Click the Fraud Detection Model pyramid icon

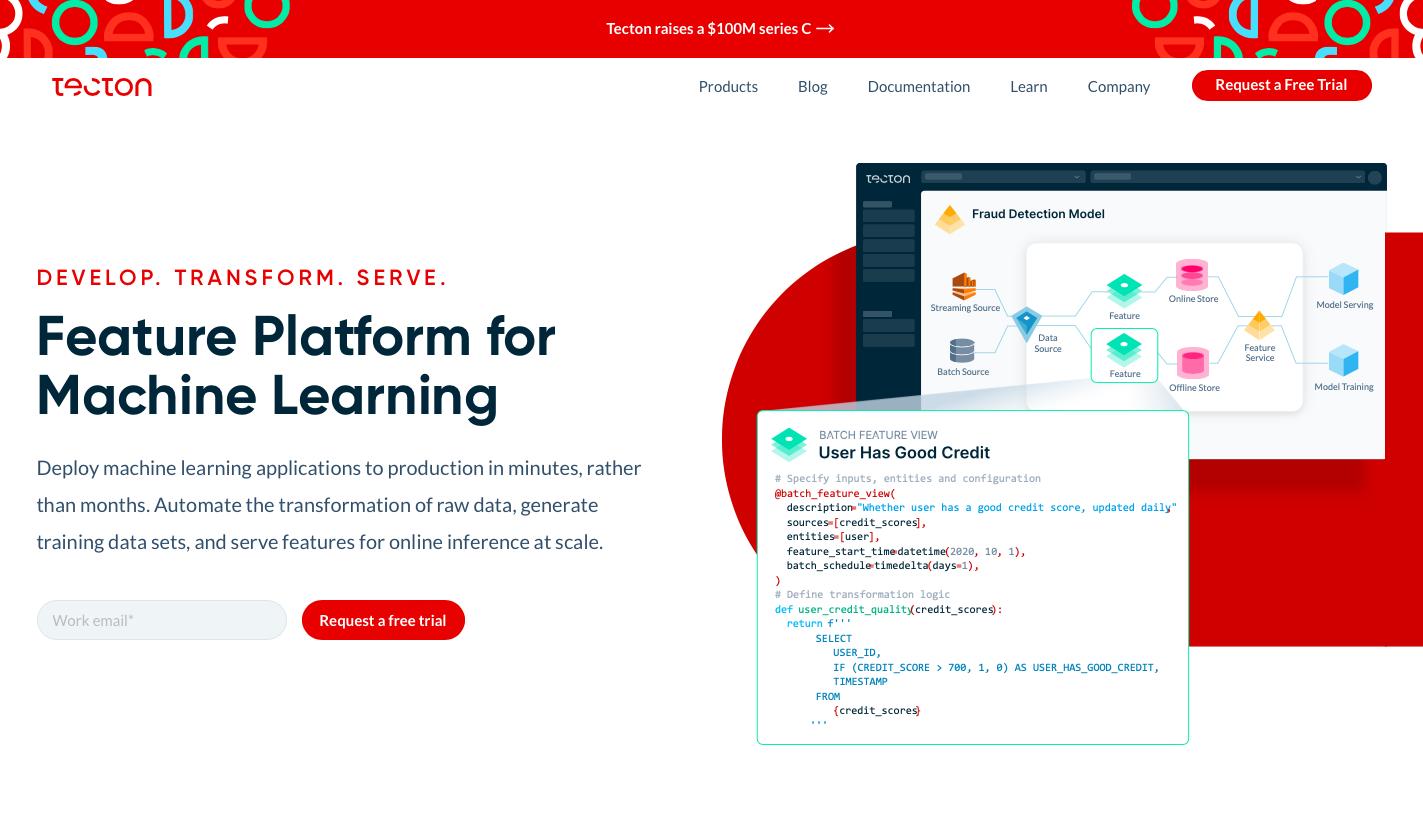pos(949,217)
